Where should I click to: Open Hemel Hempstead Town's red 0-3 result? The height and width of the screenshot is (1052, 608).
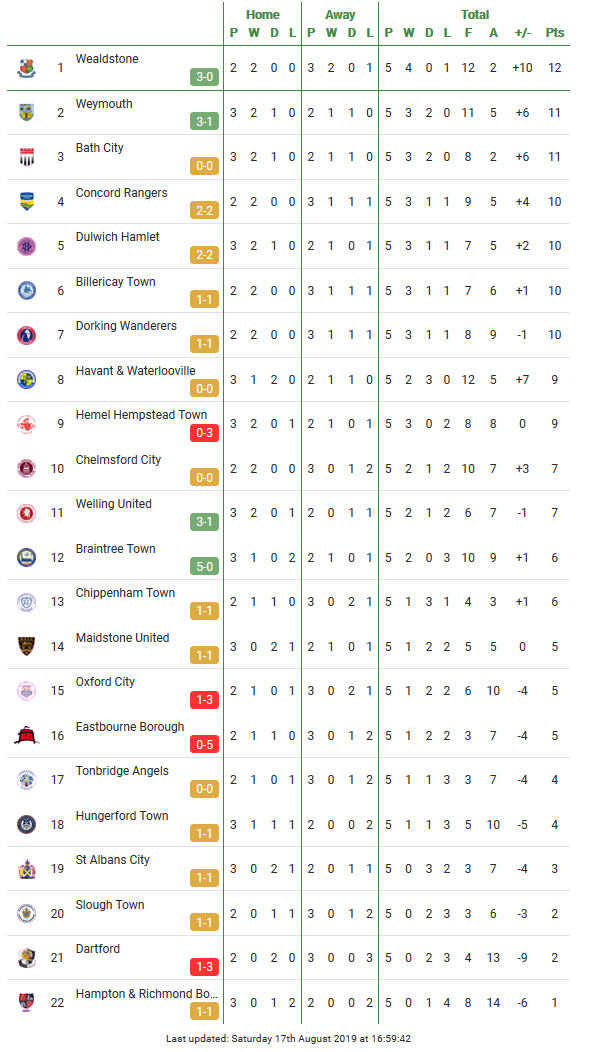pyautogui.click(x=204, y=433)
